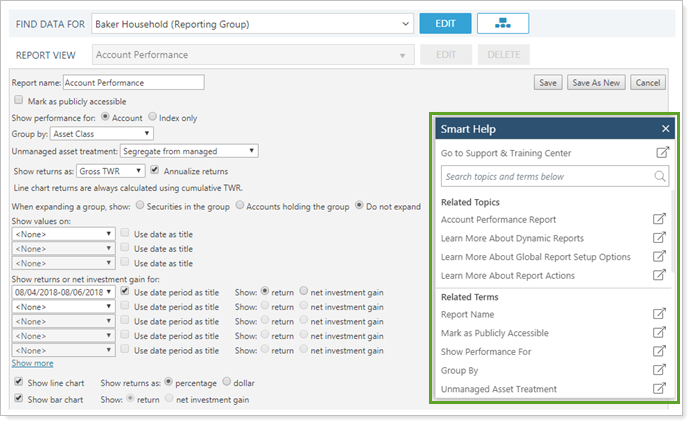The height and width of the screenshot is (425, 692).
Task: Open Support & Training Center external link icon
Action: click(x=661, y=152)
